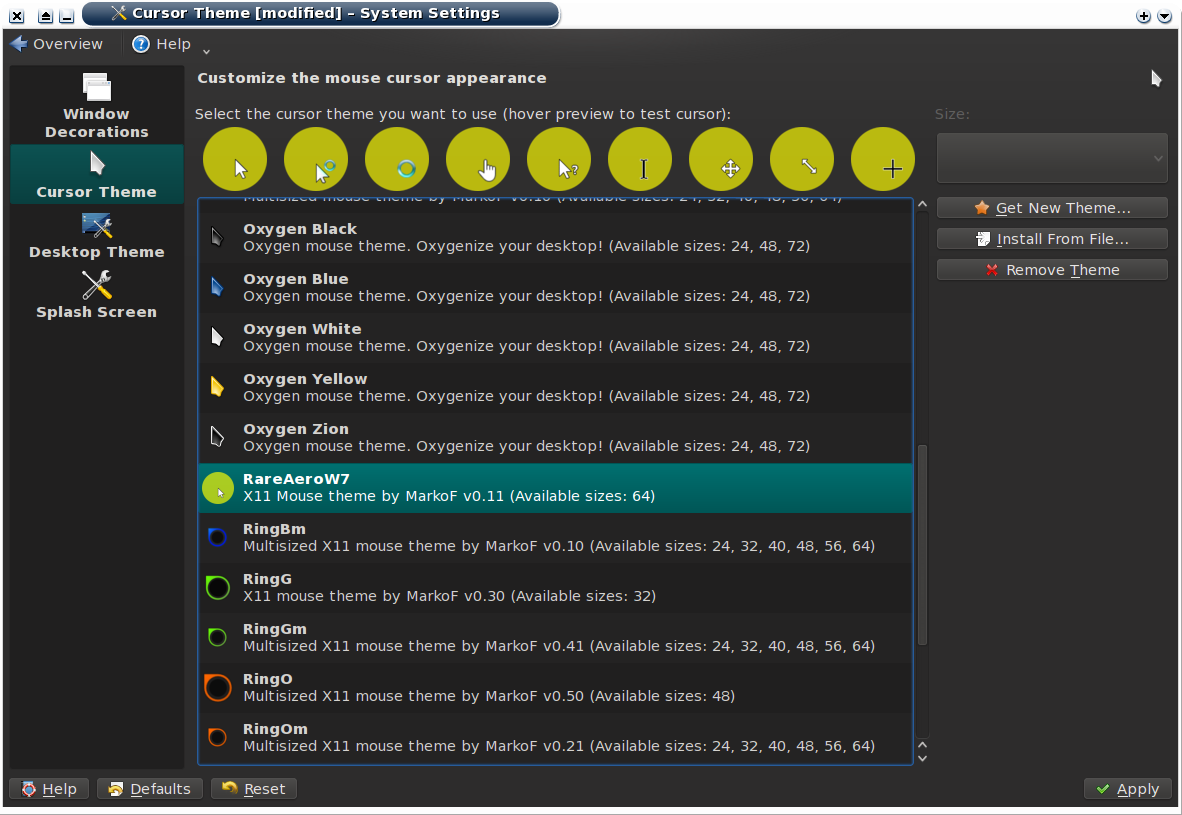Go back to Overview

(57, 44)
